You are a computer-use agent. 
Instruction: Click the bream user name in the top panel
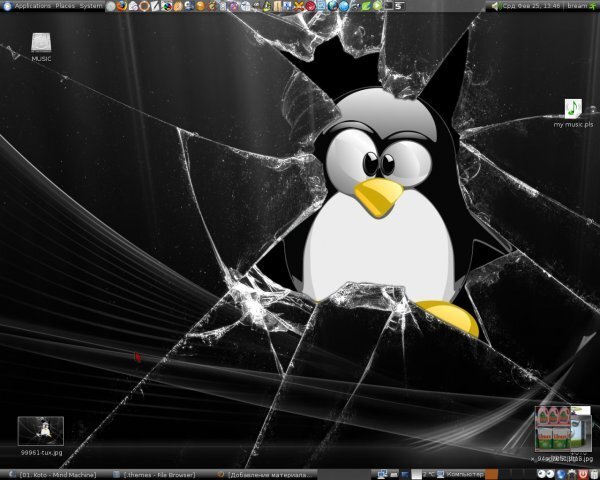click(x=577, y=6)
